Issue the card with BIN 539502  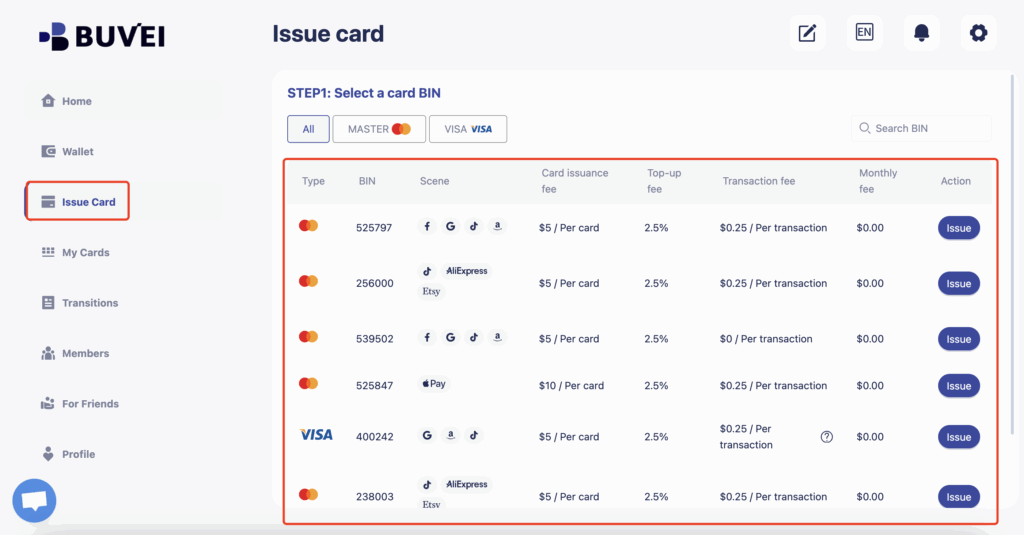click(x=958, y=339)
